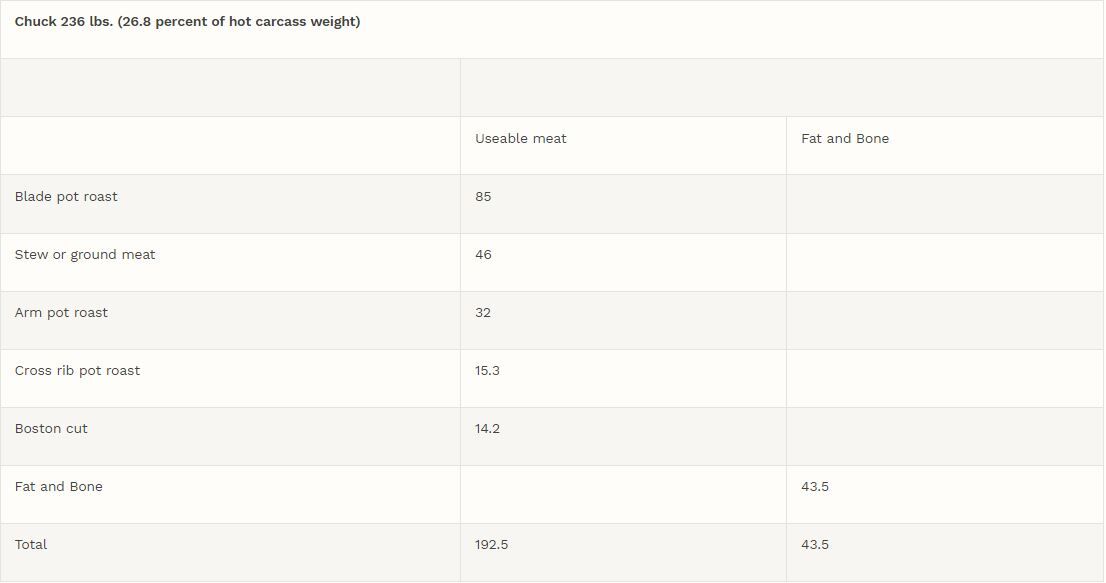Select the Fat and Bone column header
Screen dimensions: 1106x583
tap(845, 139)
